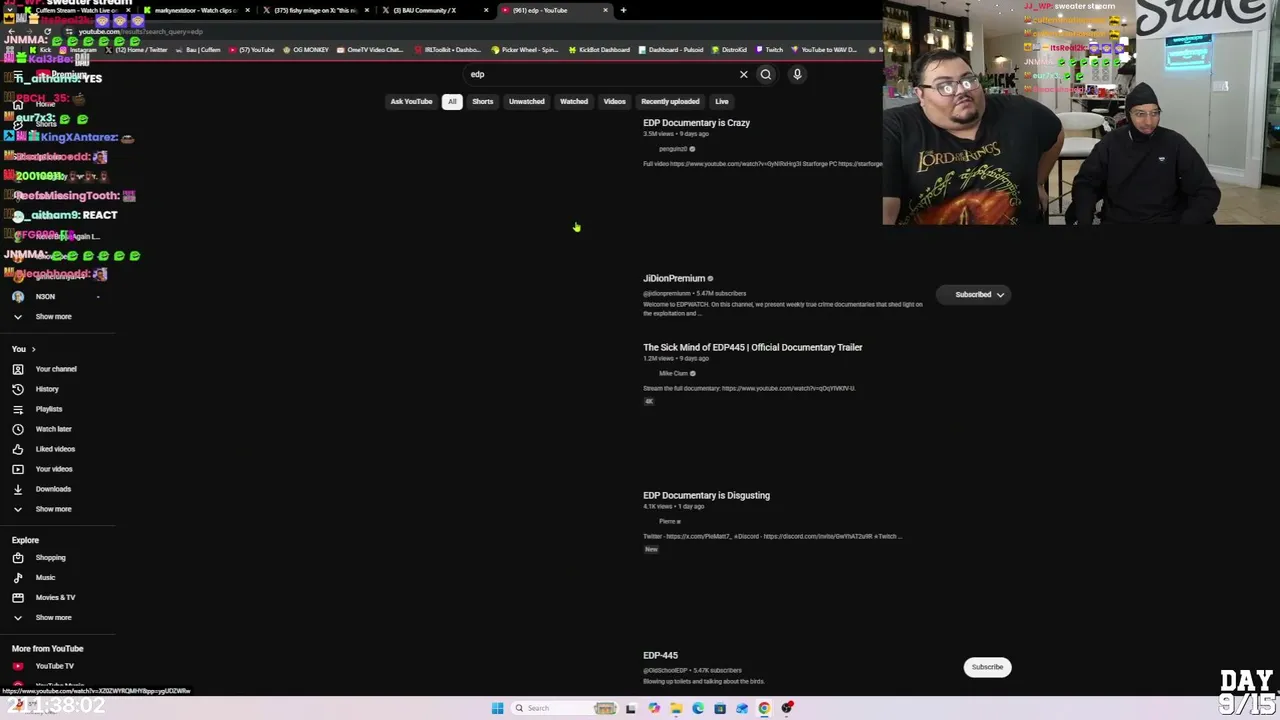Image resolution: width=1280 pixels, height=720 pixels.
Task: Switch to Google Chrome on the taskbar
Action: click(764, 708)
